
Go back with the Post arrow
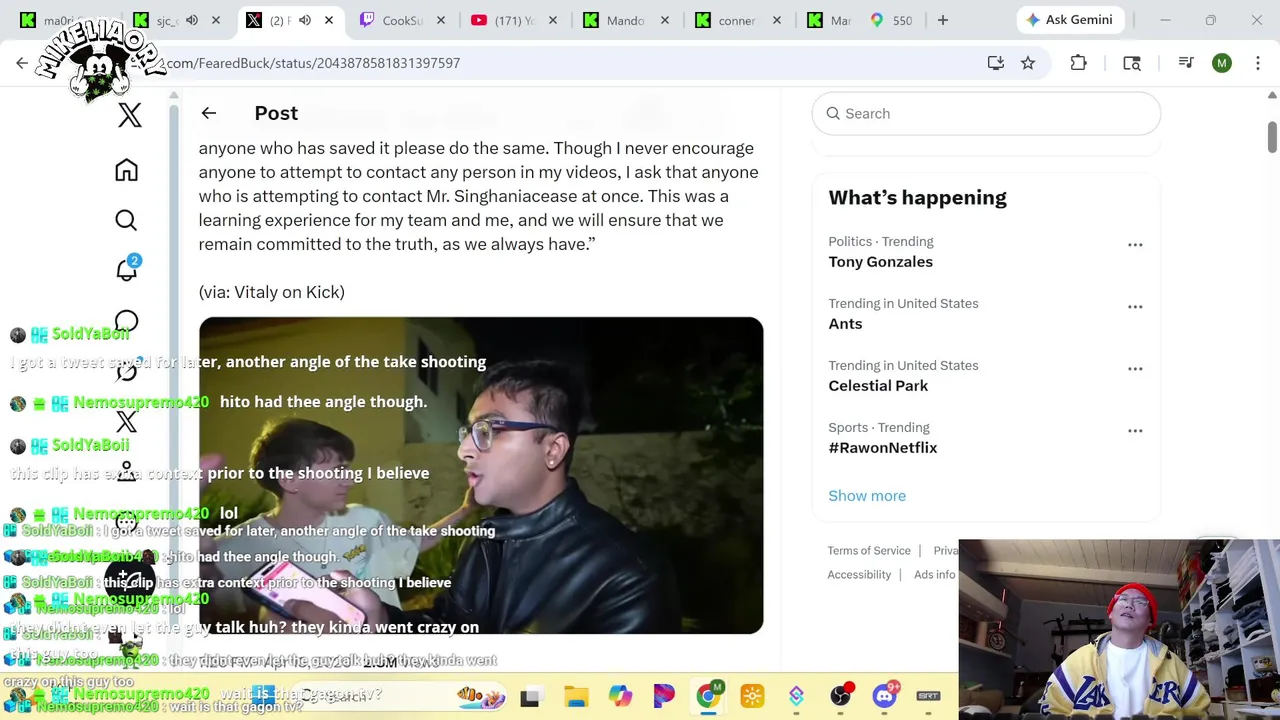208,113
